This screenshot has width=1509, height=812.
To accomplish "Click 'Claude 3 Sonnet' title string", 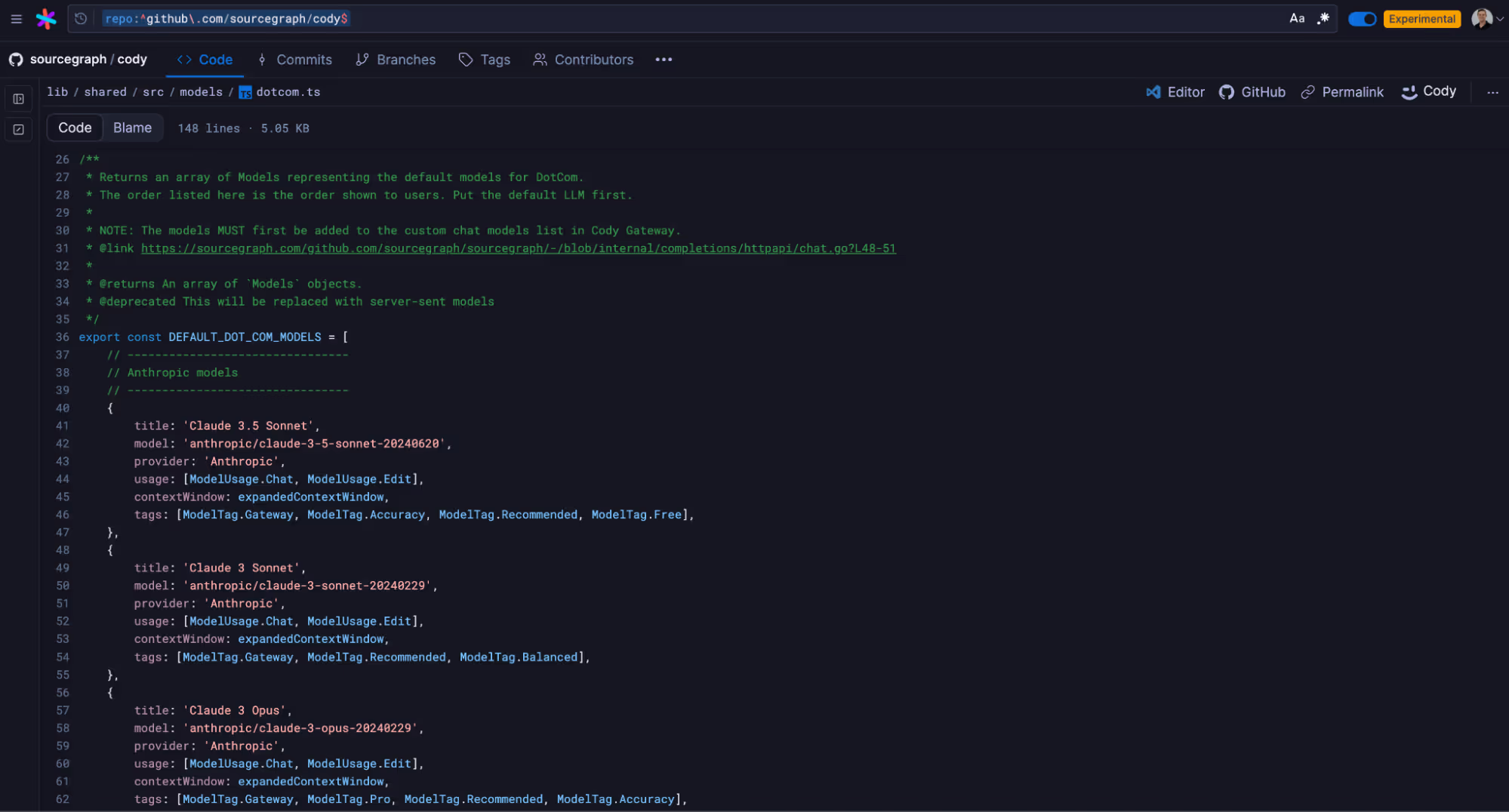I will pos(242,568).
